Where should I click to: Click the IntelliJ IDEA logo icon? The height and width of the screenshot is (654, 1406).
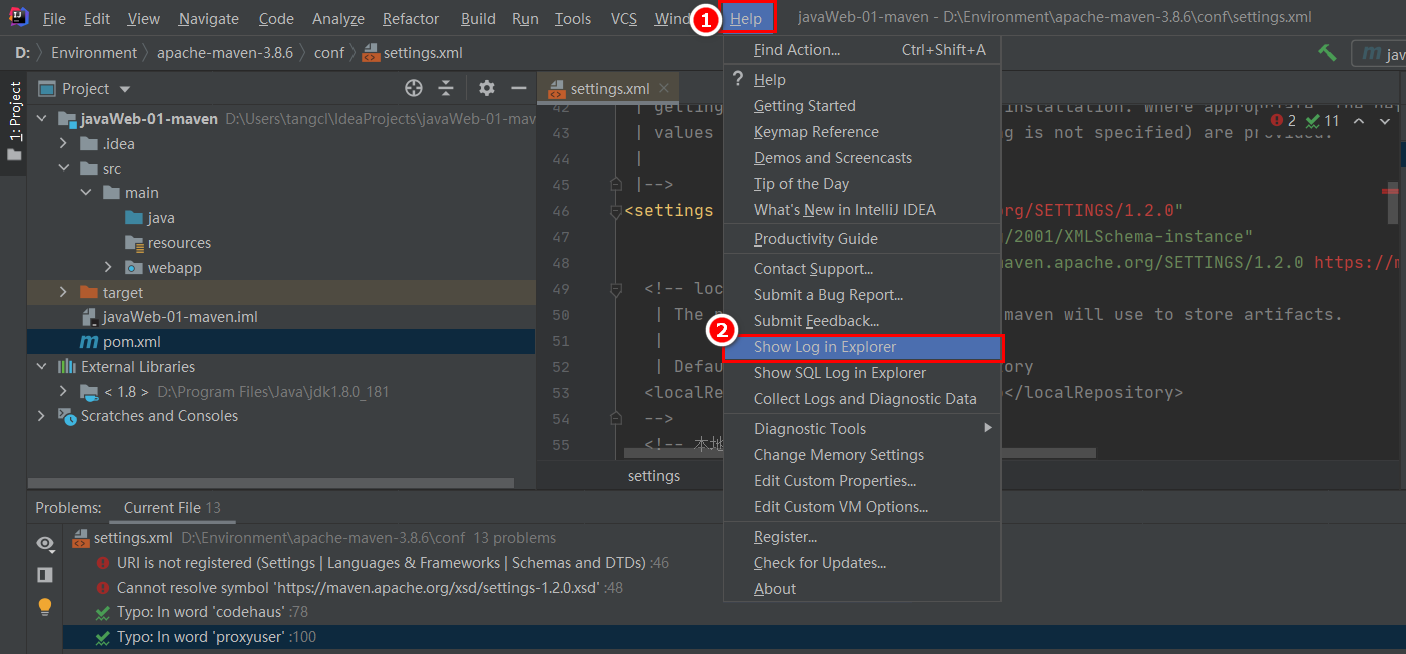[x=18, y=18]
